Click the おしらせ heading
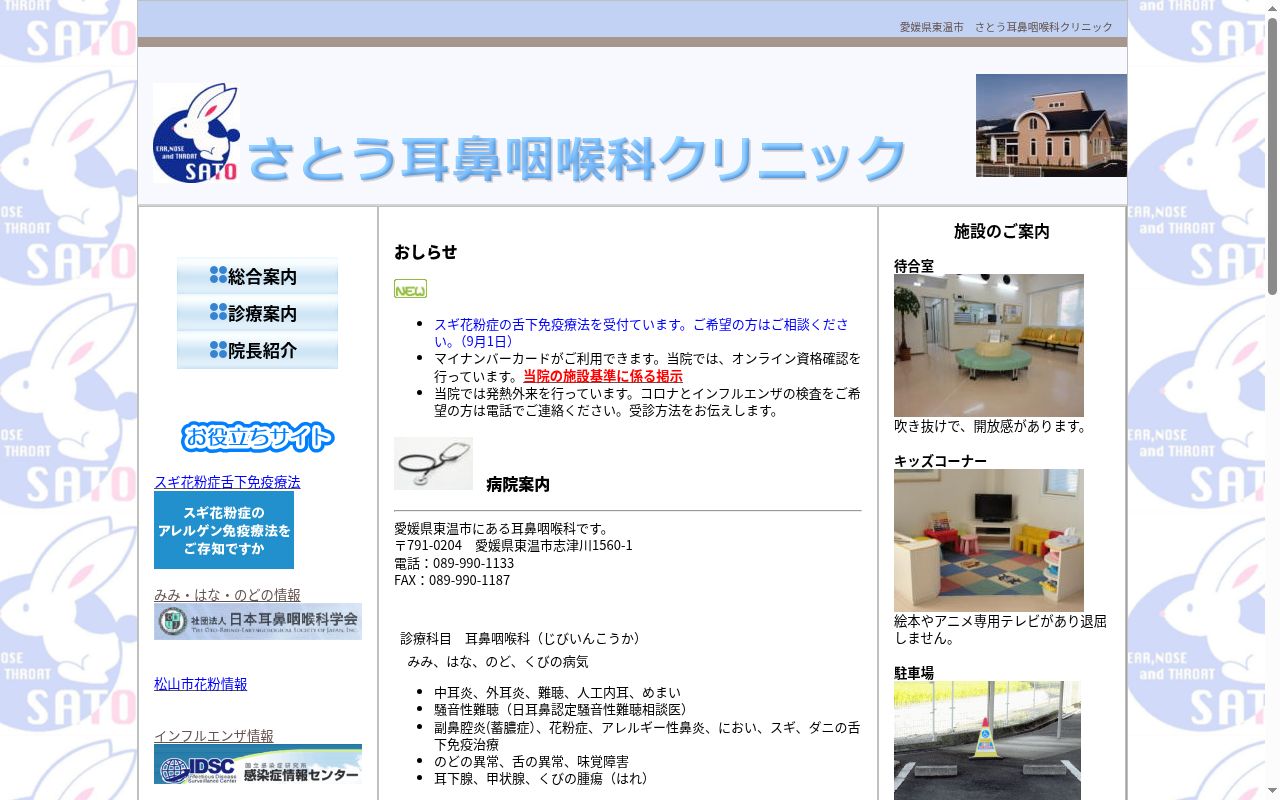The width and height of the screenshot is (1280, 800). [x=425, y=252]
